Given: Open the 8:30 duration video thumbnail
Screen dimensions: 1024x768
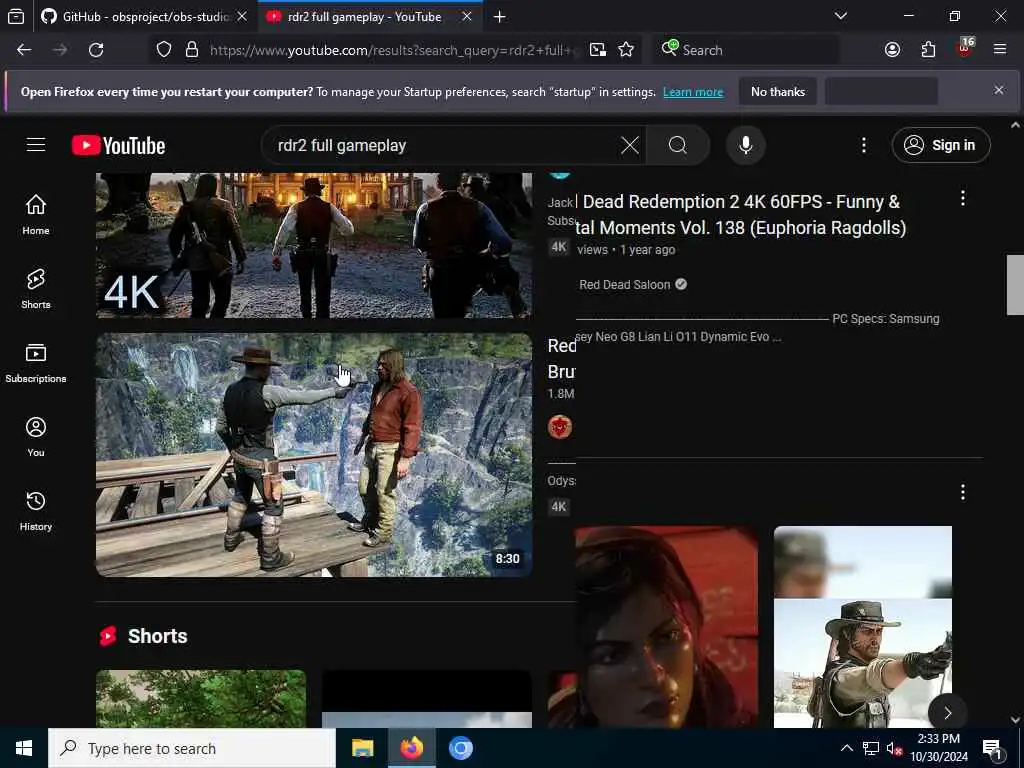Looking at the screenshot, I should coord(314,455).
